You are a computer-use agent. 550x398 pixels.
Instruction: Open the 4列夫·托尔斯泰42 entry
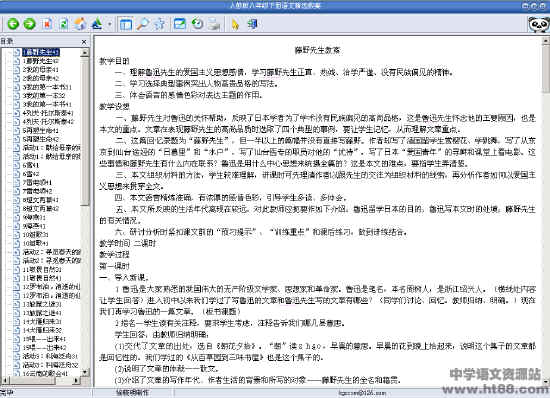48,122
